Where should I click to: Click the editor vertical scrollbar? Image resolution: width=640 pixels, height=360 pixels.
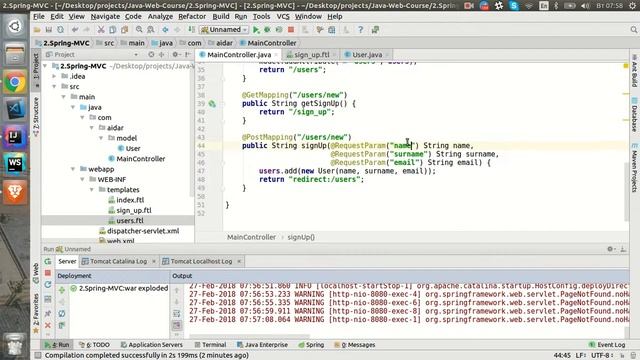pos(627,191)
